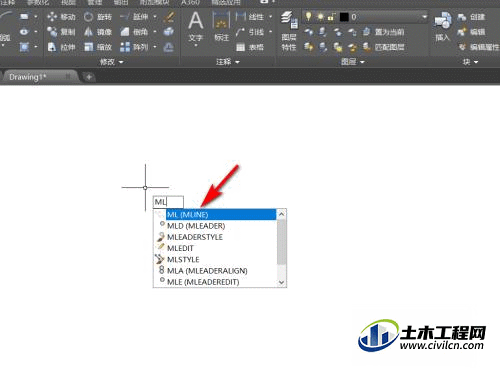500x375 pixels.
Task: Click the Thaw All Layers icon
Action: click(x=338, y=47)
